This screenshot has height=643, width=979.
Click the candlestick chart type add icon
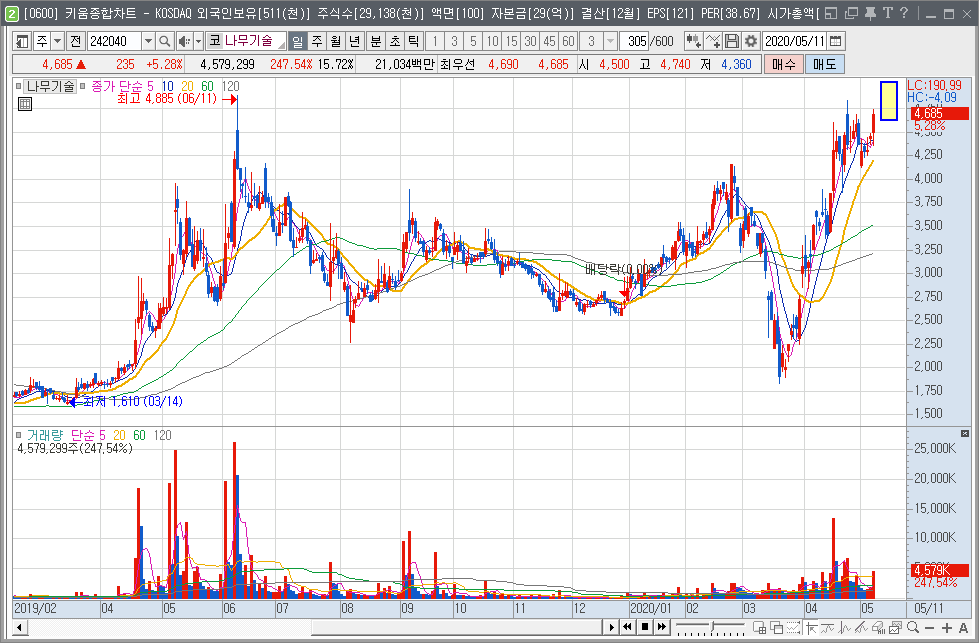[693, 41]
